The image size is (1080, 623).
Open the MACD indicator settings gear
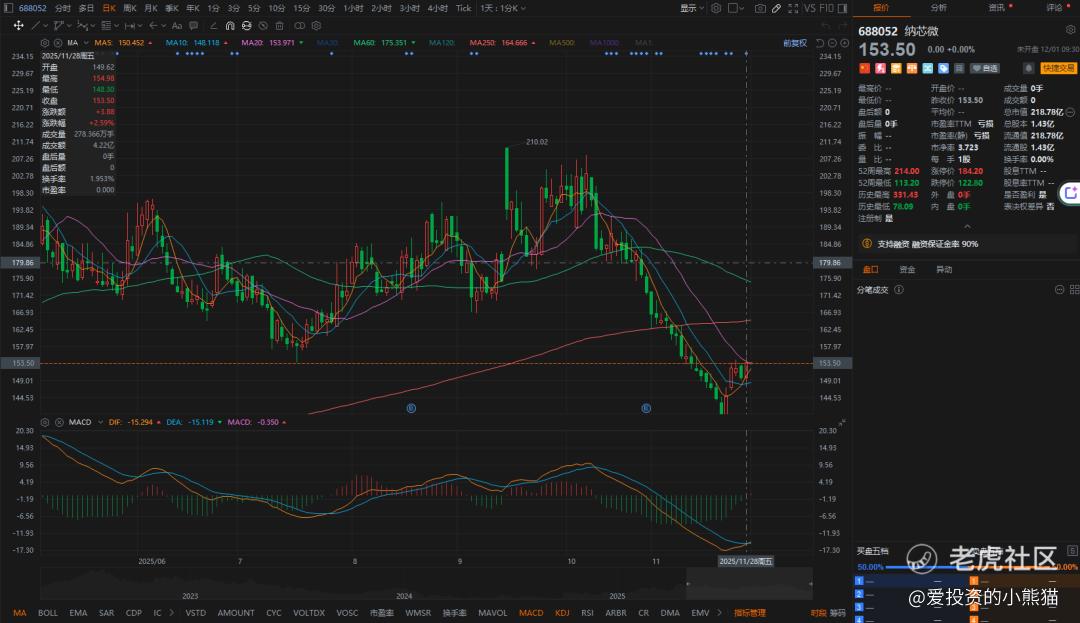pyautogui.click(x=45, y=422)
